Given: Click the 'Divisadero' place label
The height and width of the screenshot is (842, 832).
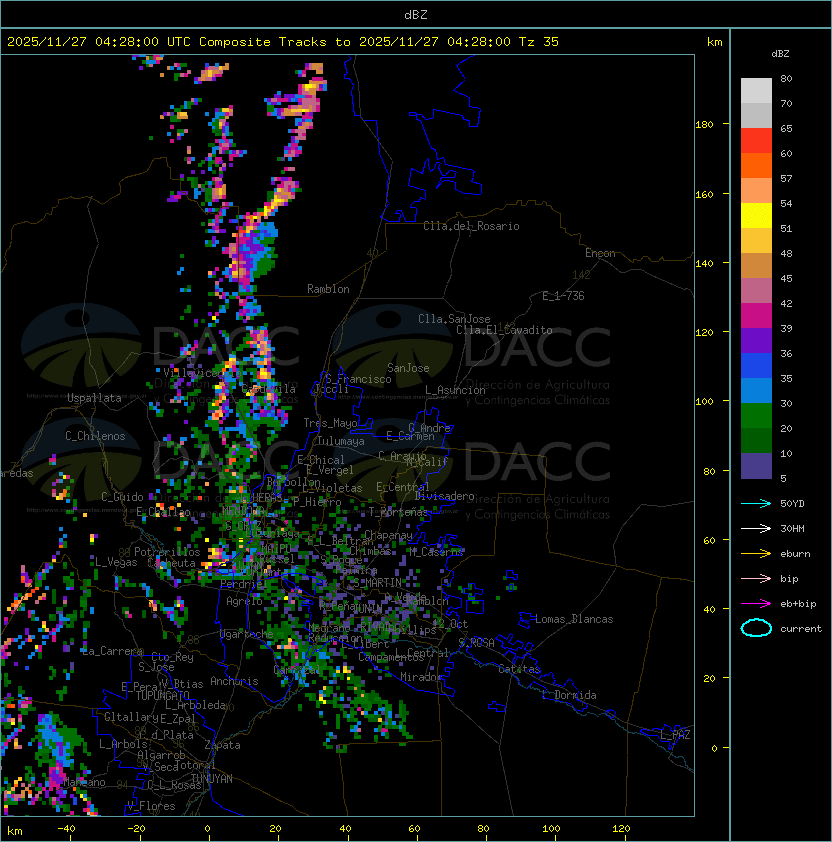Looking at the screenshot, I should tap(445, 496).
